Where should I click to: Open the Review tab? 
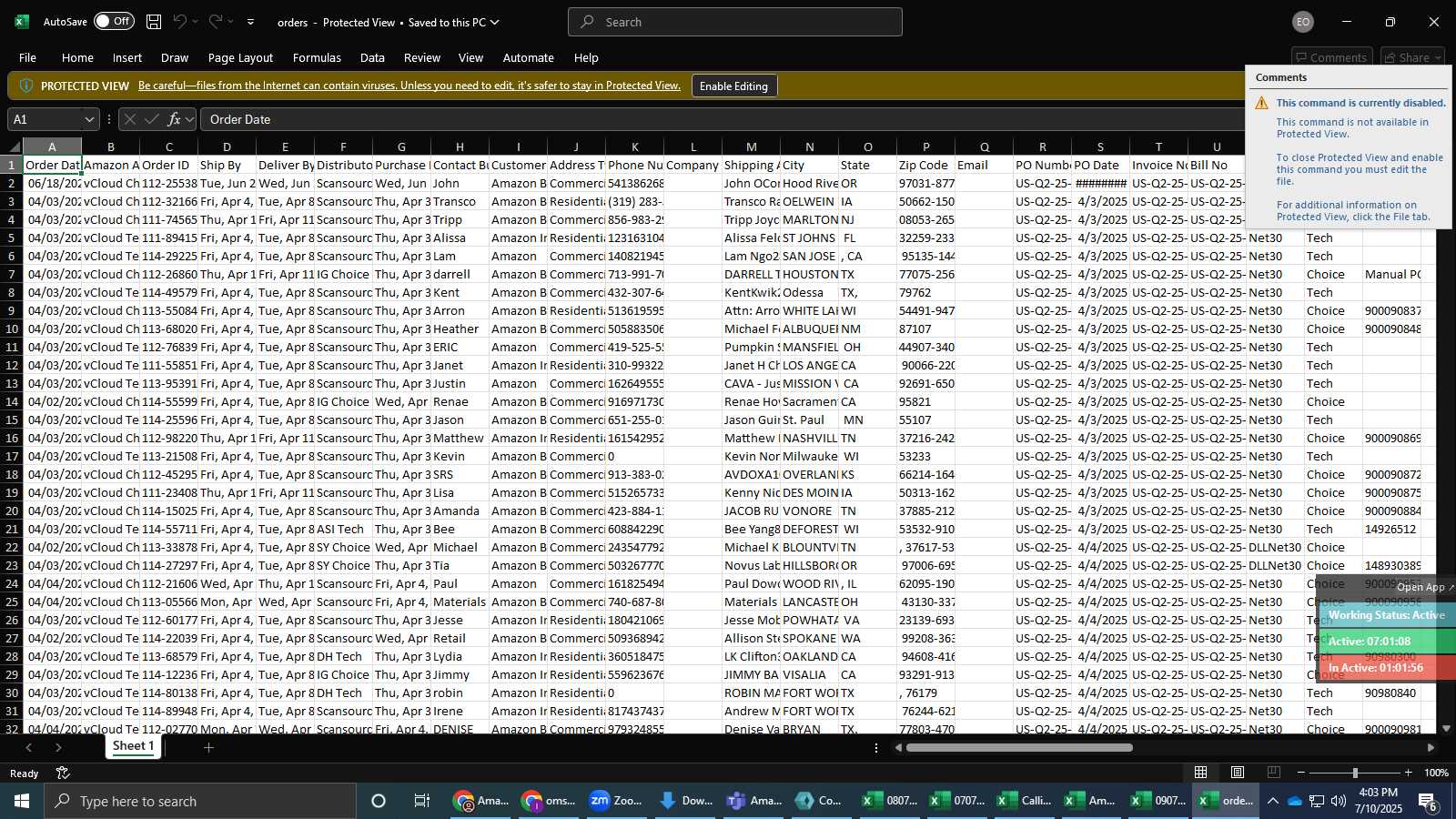pyautogui.click(x=422, y=57)
